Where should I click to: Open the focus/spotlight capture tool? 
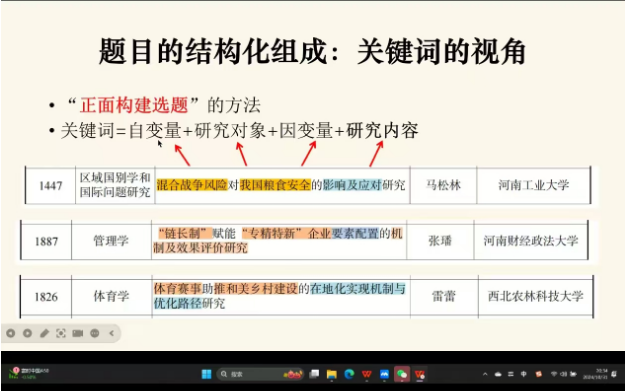coord(61,333)
